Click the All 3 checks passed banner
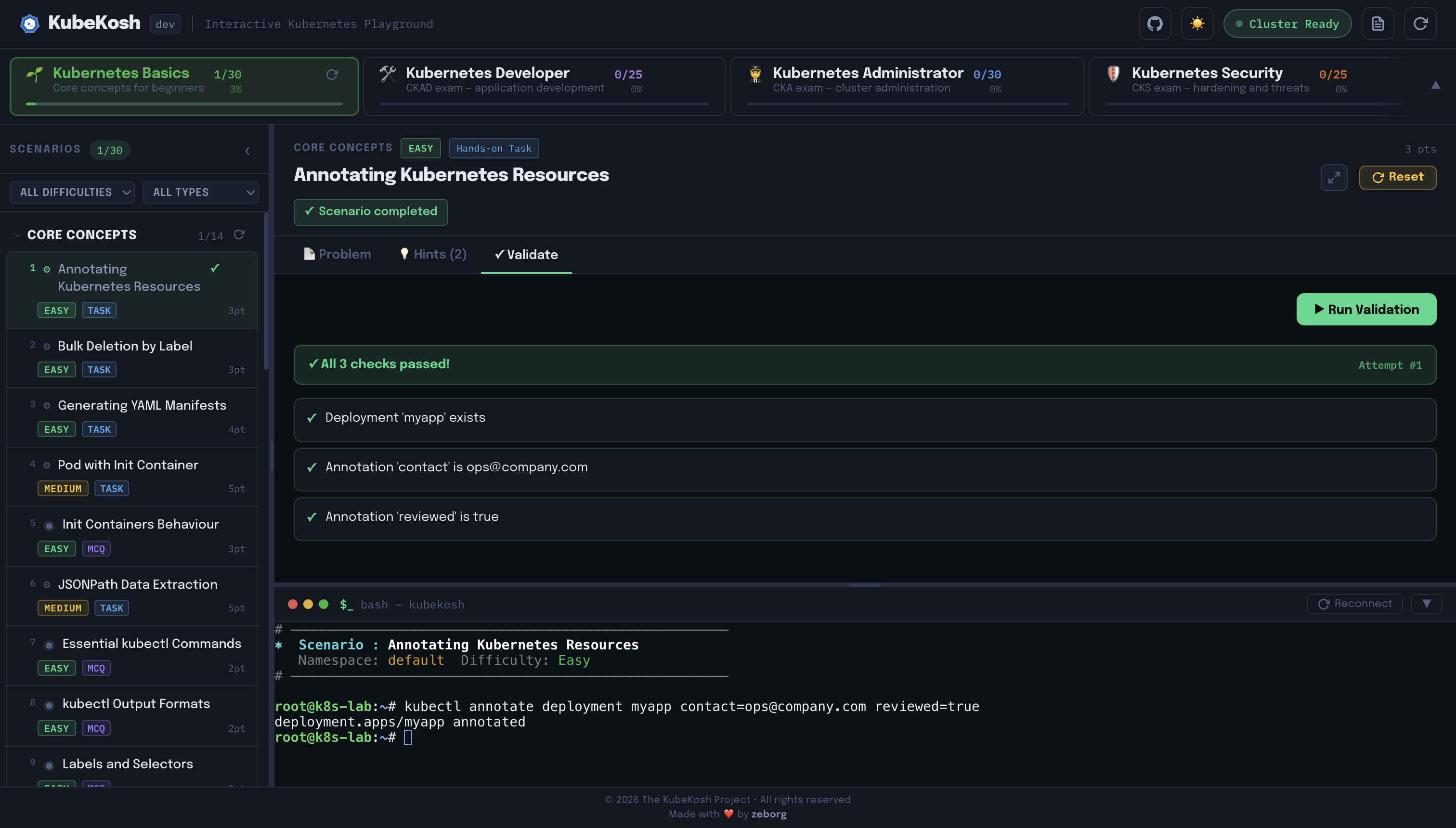Viewport: 1456px width, 828px height. click(x=865, y=364)
